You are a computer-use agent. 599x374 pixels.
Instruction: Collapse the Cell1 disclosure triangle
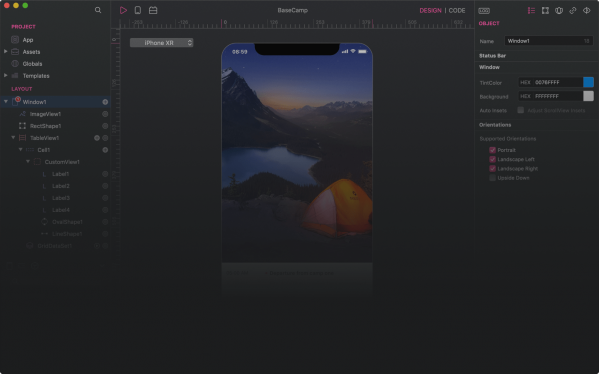(x=21, y=149)
